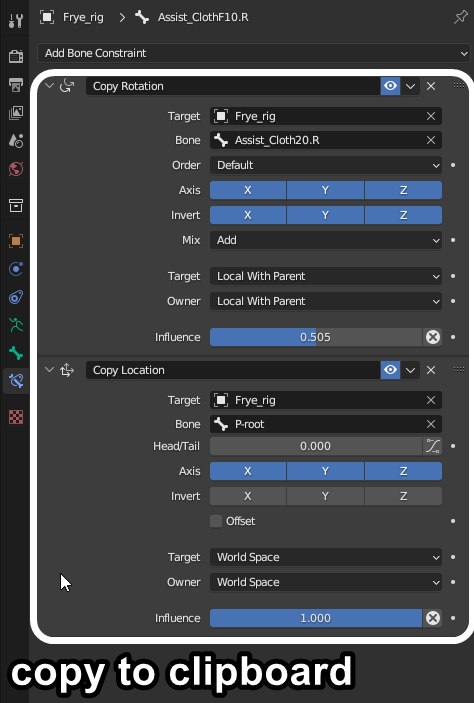Open Copy Location Owner World Space dropdown
This screenshot has height=703, width=474.
pos(326,582)
